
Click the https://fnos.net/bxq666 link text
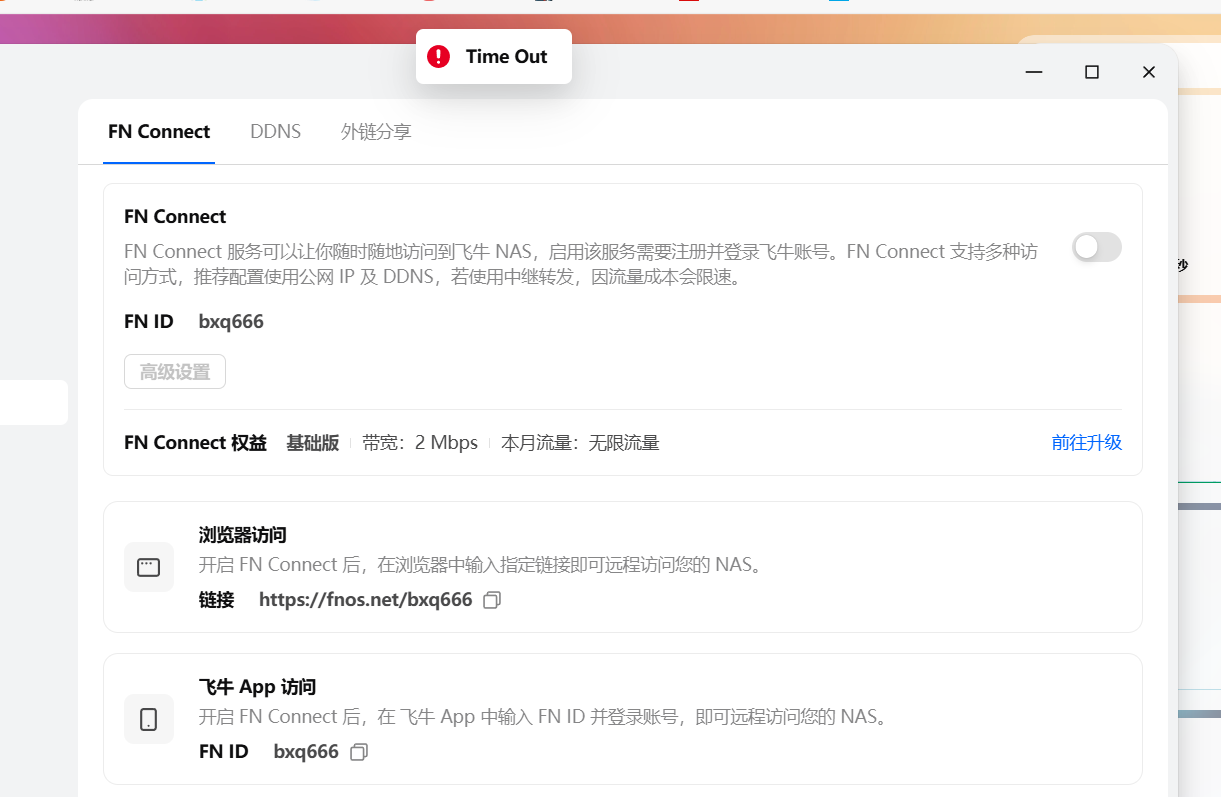click(x=365, y=600)
